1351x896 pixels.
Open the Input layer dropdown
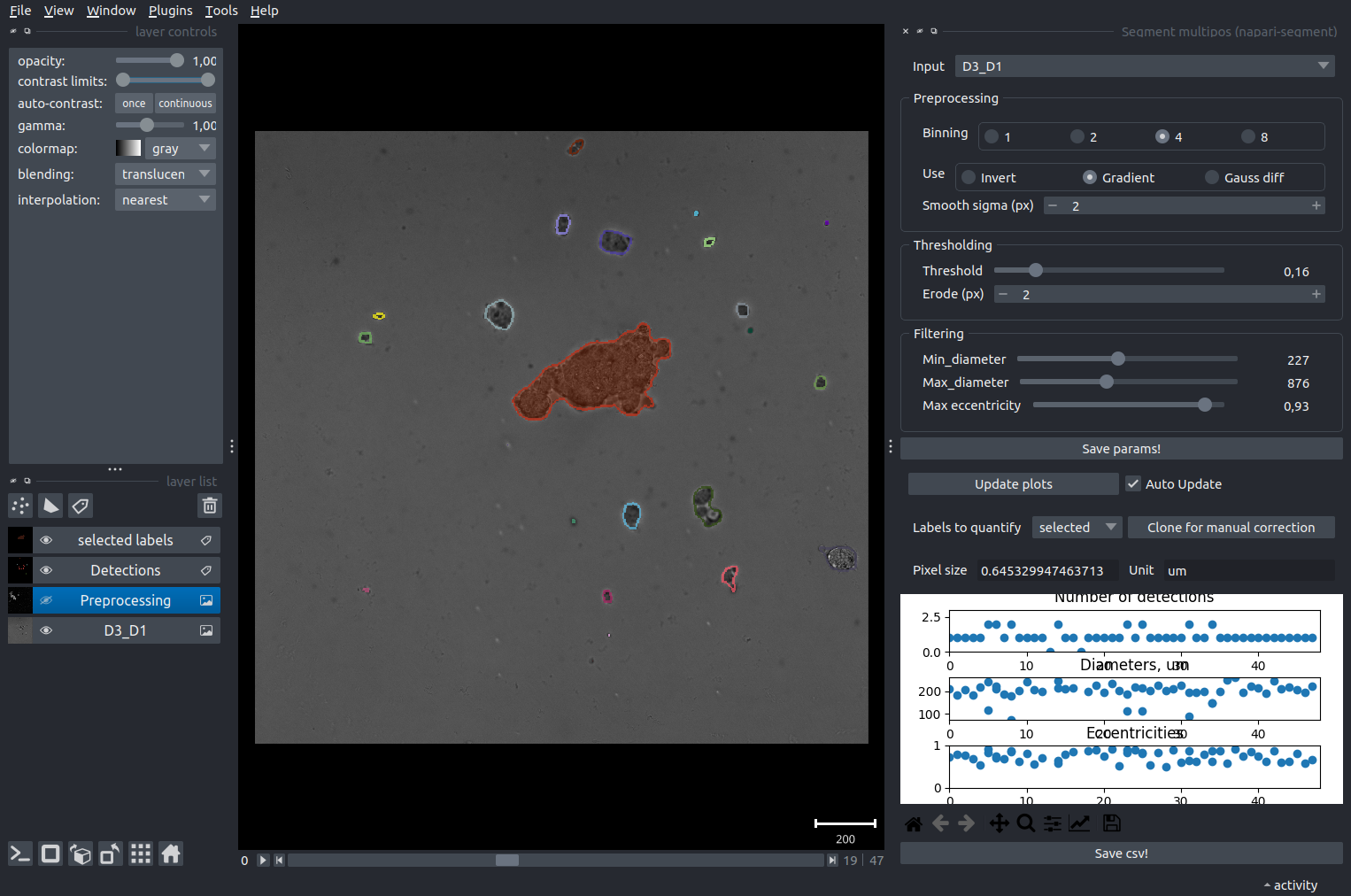[x=1144, y=66]
